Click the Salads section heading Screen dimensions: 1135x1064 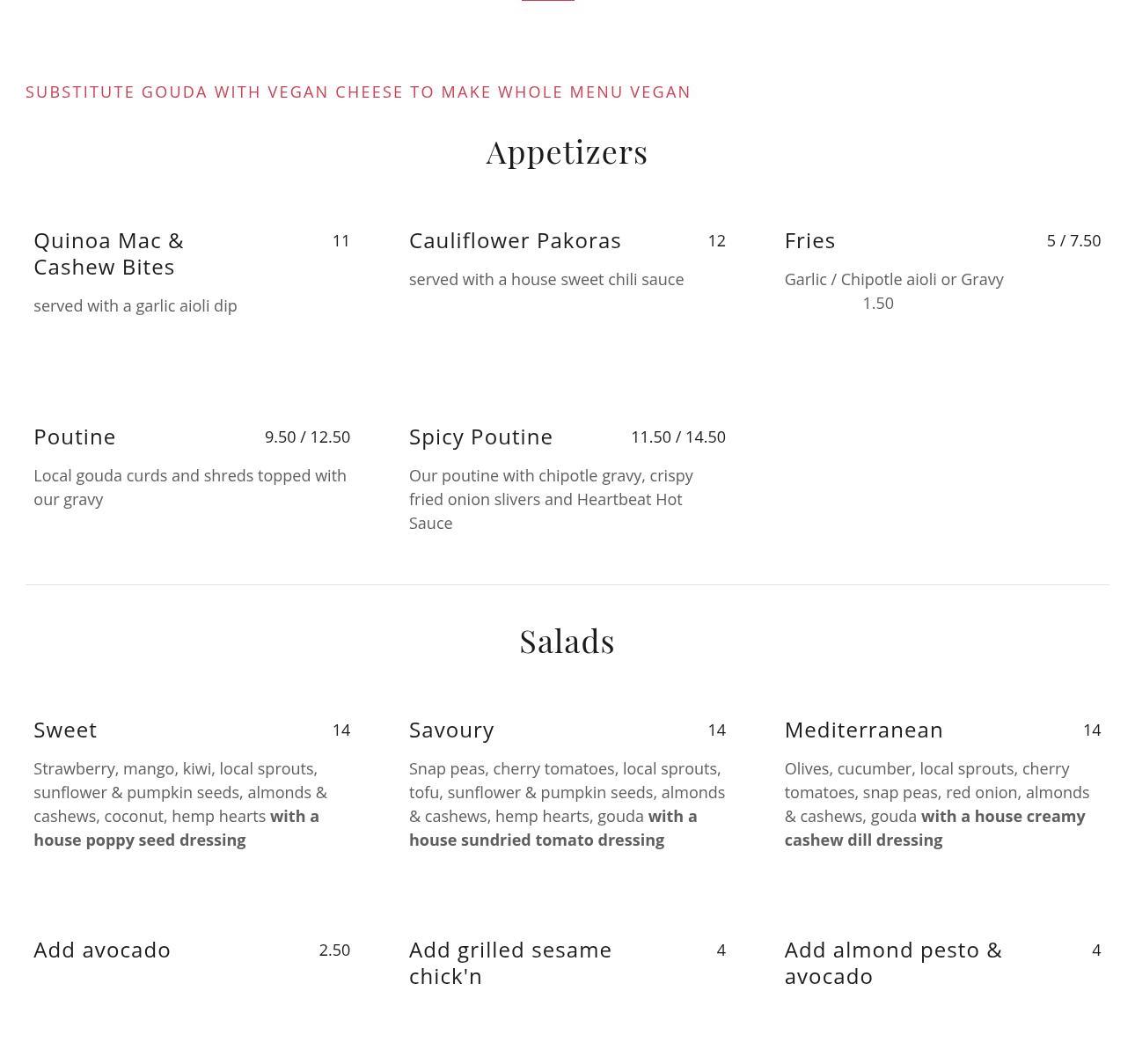click(567, 642)
